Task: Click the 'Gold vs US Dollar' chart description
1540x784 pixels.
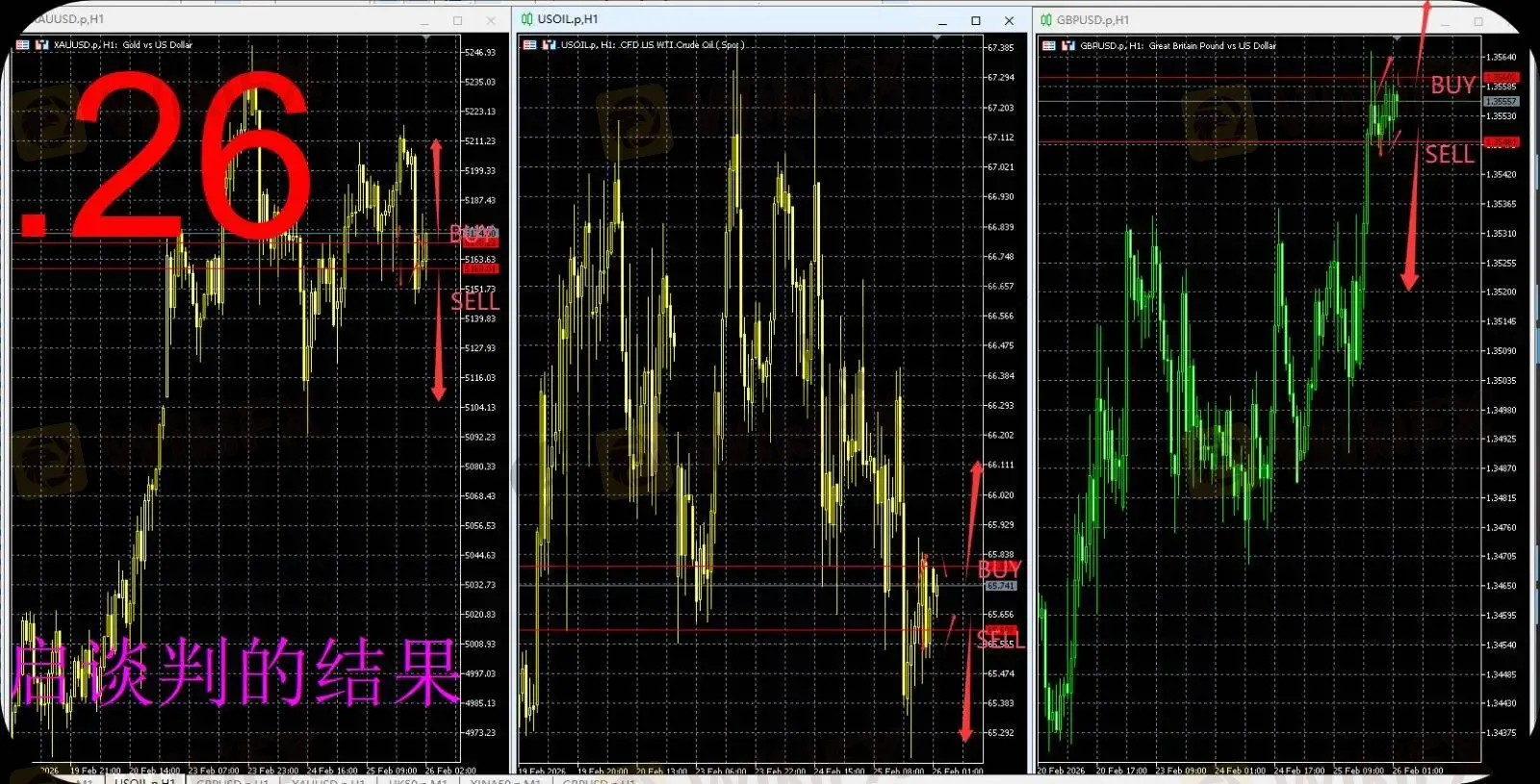Action: (x=158, y=45)
